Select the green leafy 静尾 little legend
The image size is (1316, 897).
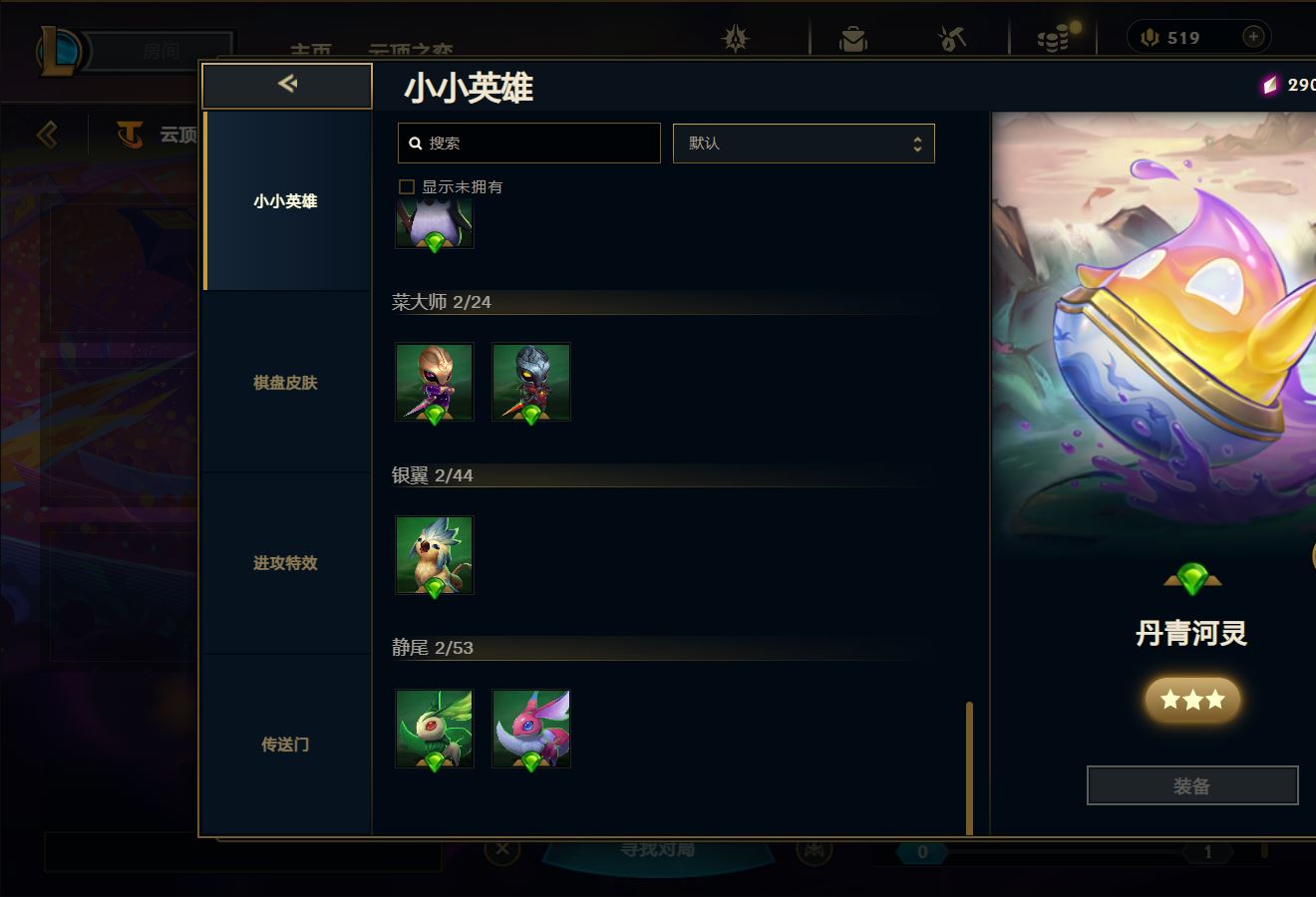pyautogui.click(x=434, y=729)
